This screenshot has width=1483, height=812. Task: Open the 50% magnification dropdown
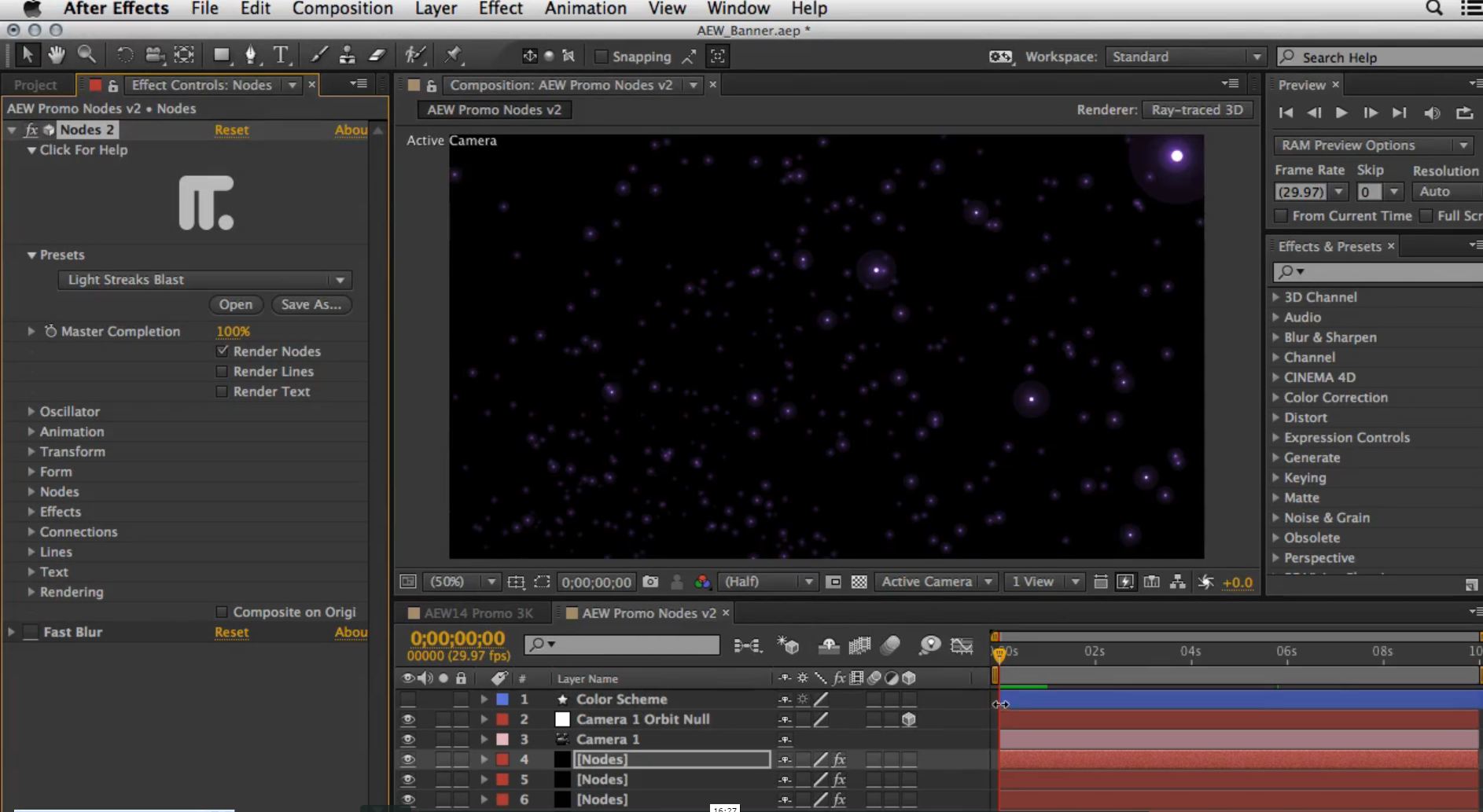click(x=462, y=582)
